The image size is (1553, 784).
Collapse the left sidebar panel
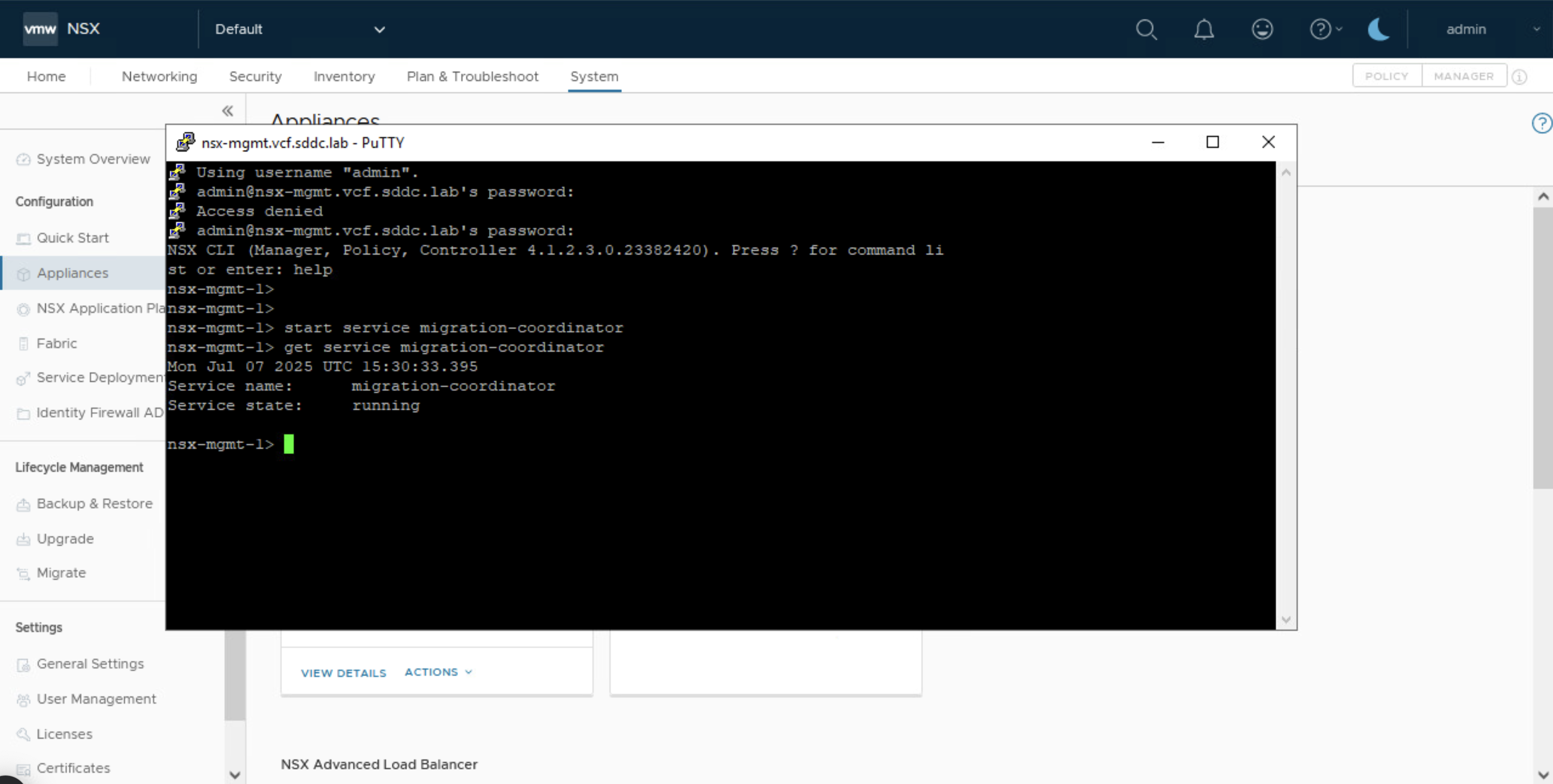(227, 110)
